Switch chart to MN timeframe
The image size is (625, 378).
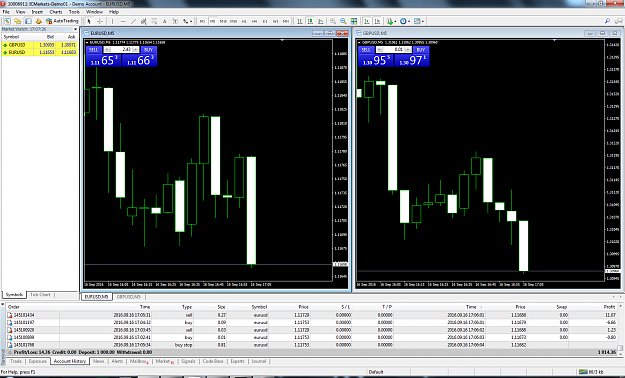pos(285,21)
